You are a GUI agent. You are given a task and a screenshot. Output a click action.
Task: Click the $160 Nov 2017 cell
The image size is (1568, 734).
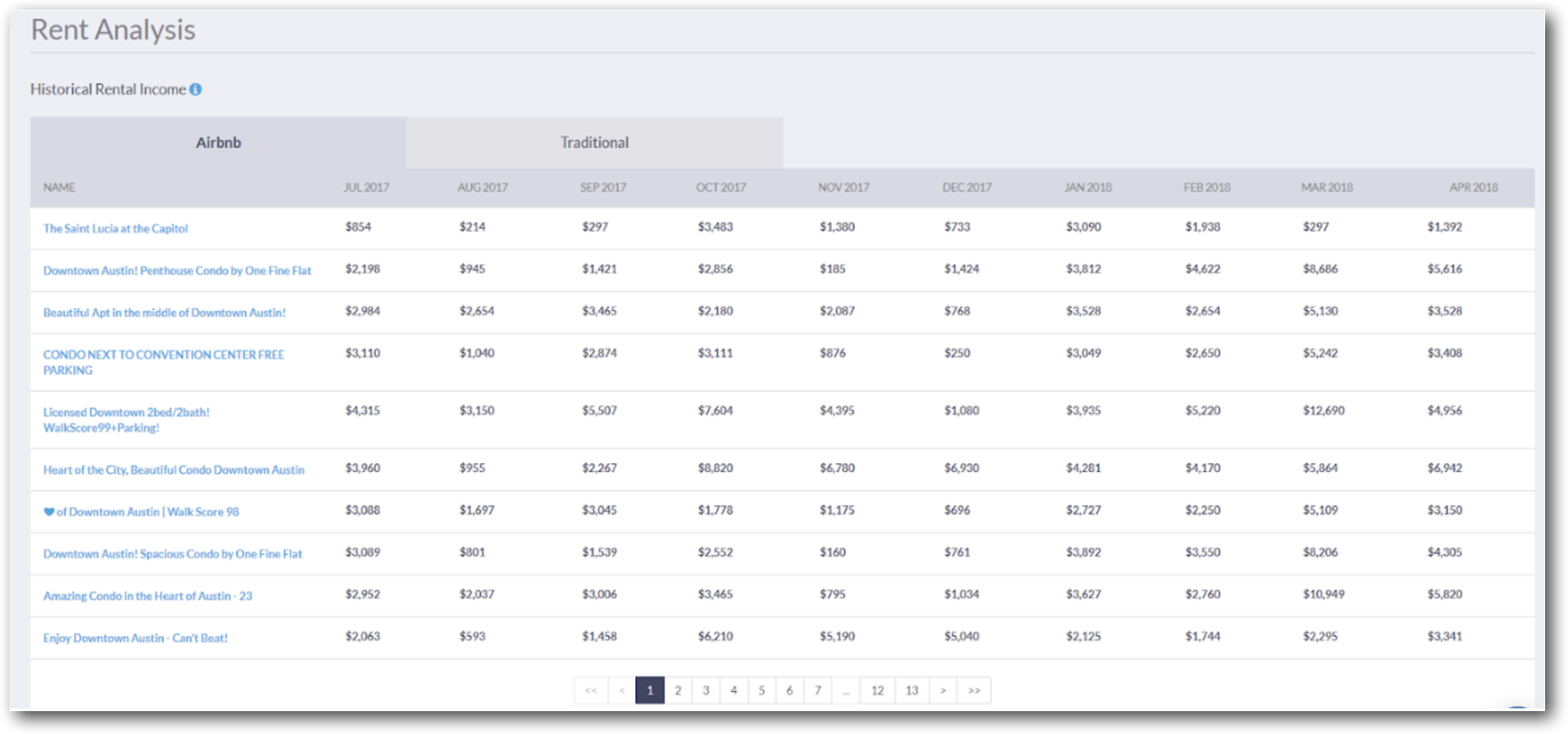[833, 552]
